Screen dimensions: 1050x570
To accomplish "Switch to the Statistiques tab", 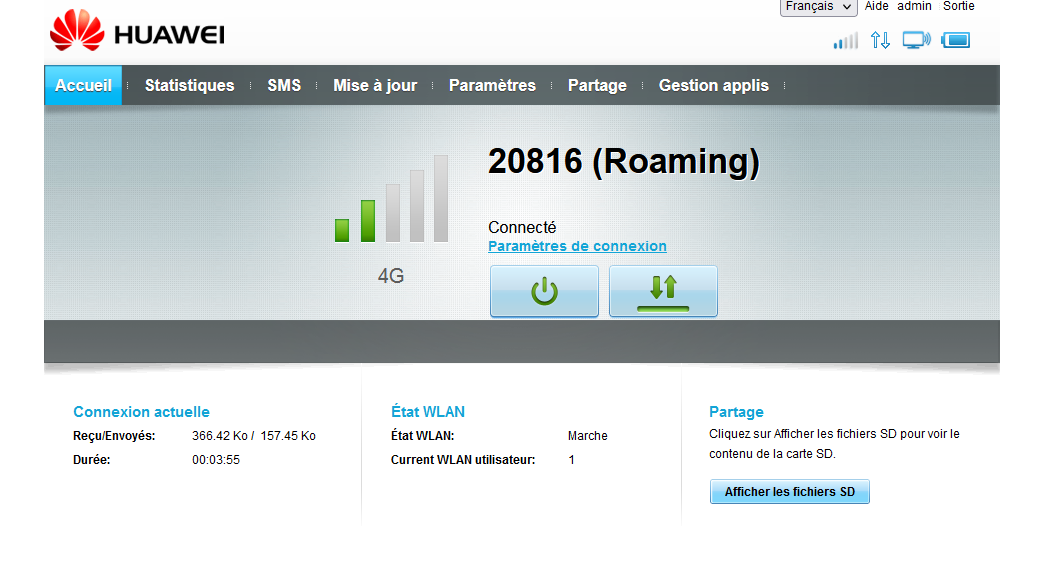I will click(190, 85).
